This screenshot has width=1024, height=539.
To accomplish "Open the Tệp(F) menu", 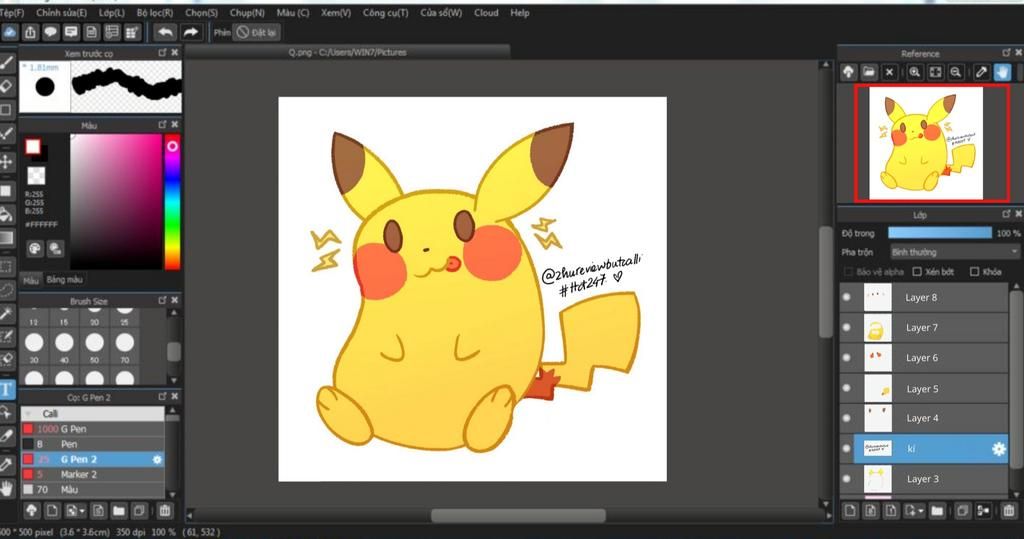I will coord(12,12).
